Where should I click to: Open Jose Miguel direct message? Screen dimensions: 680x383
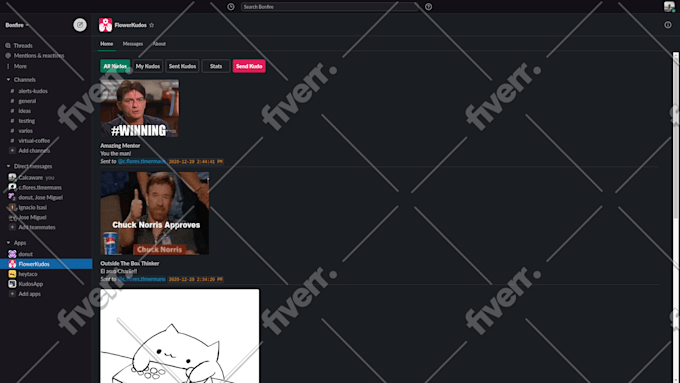pyautogui.click(x=32, y=217)
